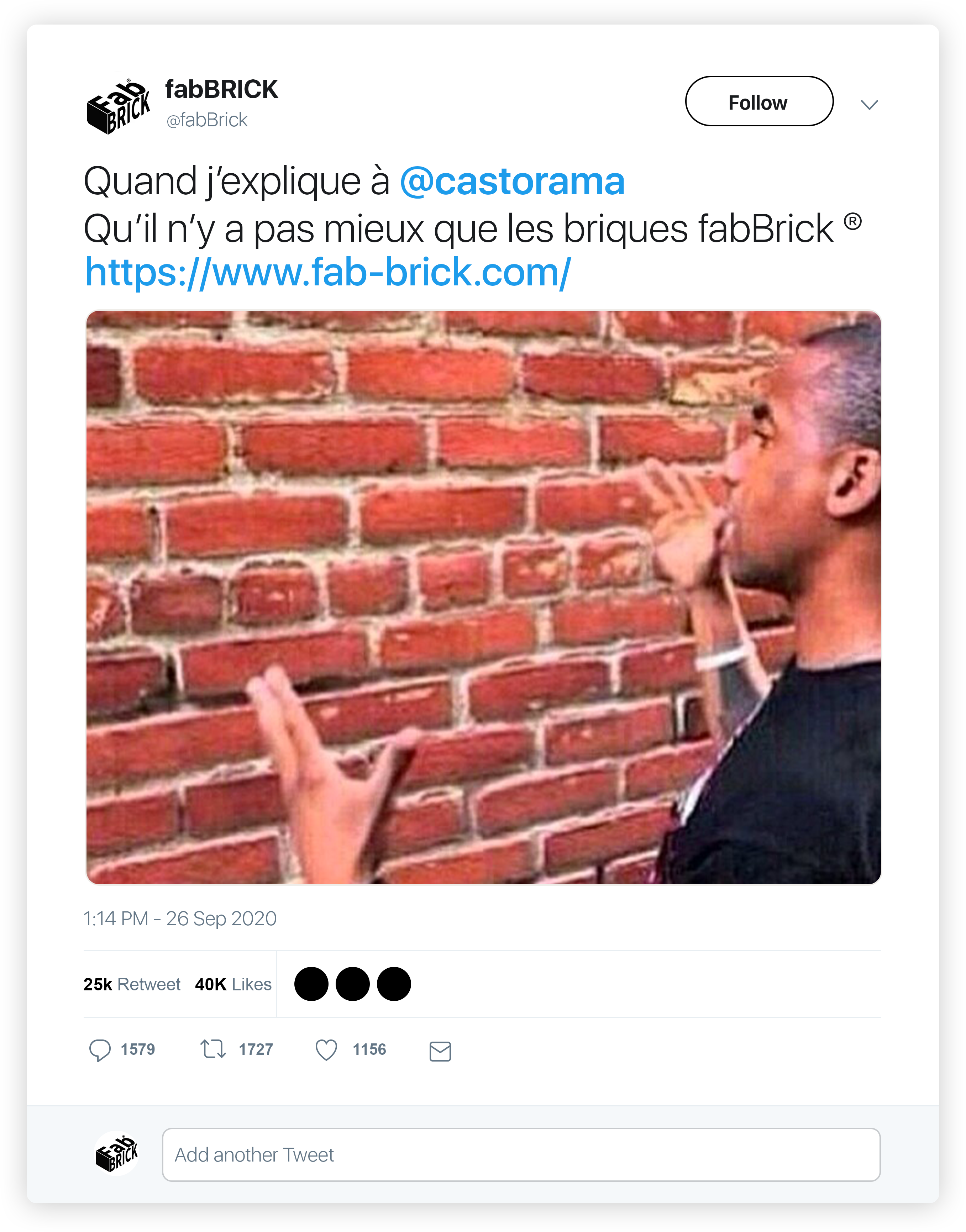View the 40K Likes list
This screenshot has width=966, height=1232.
(x=233, y=984)
